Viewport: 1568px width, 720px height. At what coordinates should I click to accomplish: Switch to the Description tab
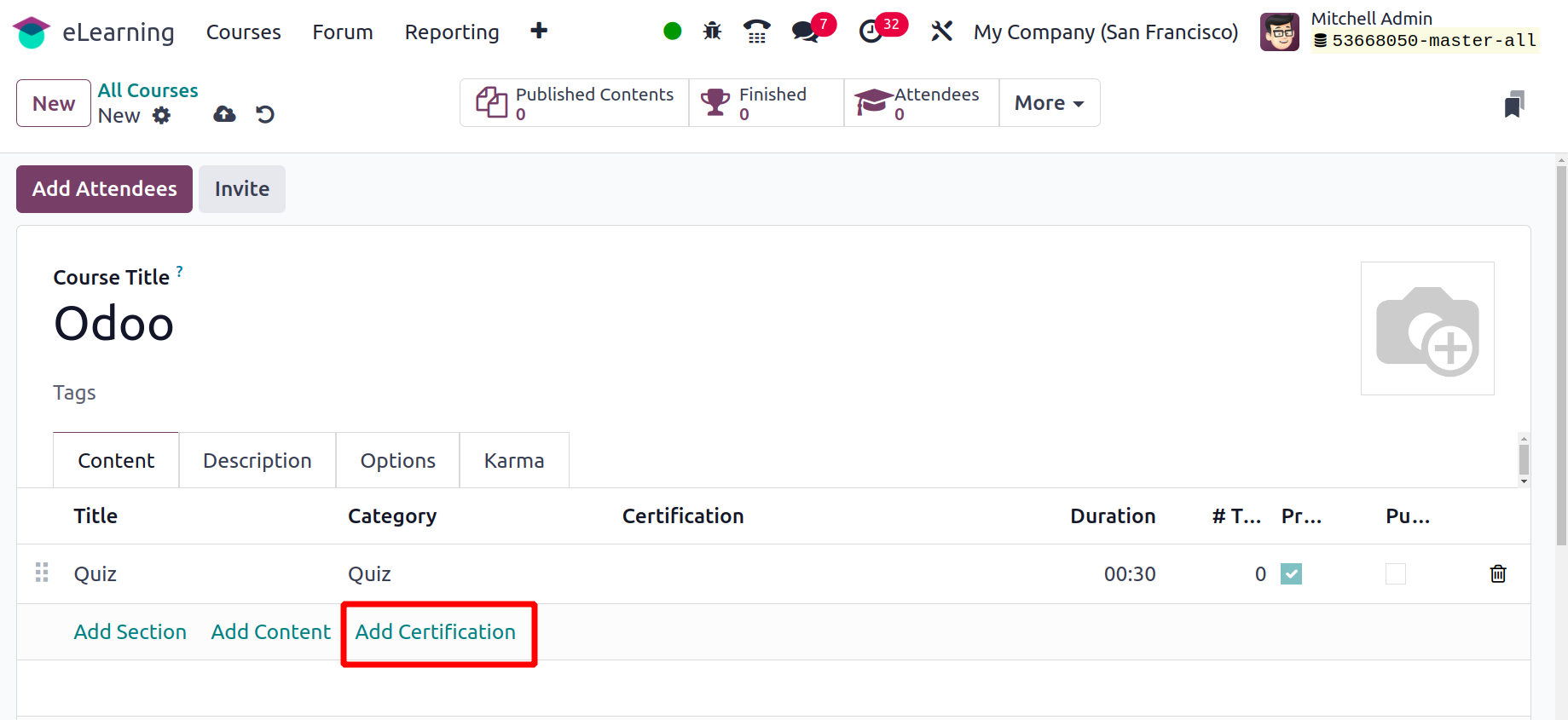[257, 460]
